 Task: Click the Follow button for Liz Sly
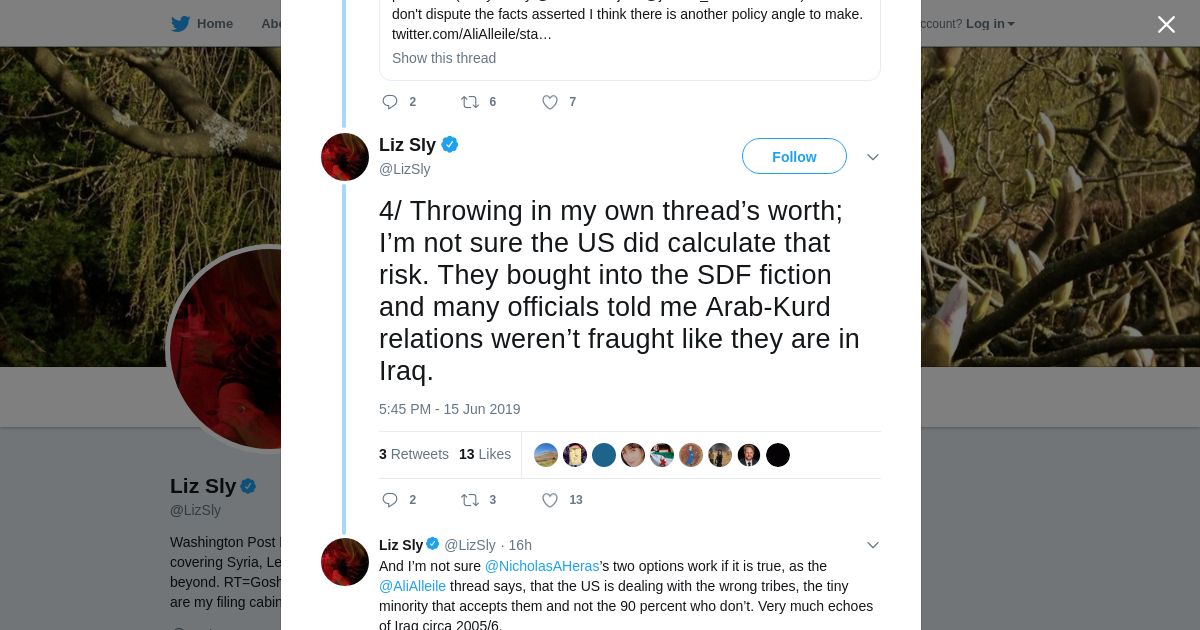point(794,157)
